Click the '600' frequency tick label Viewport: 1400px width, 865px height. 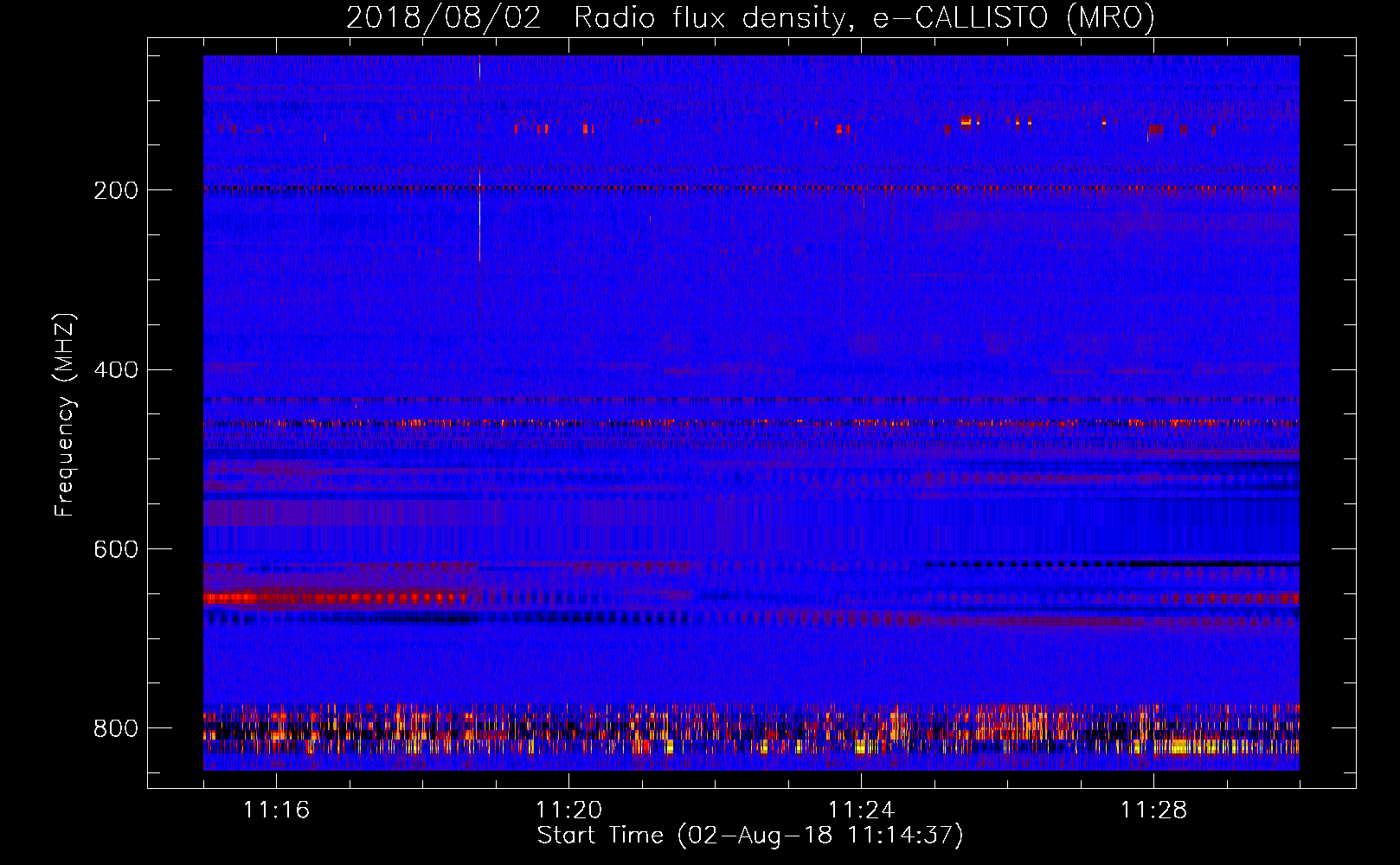[116, 550]
